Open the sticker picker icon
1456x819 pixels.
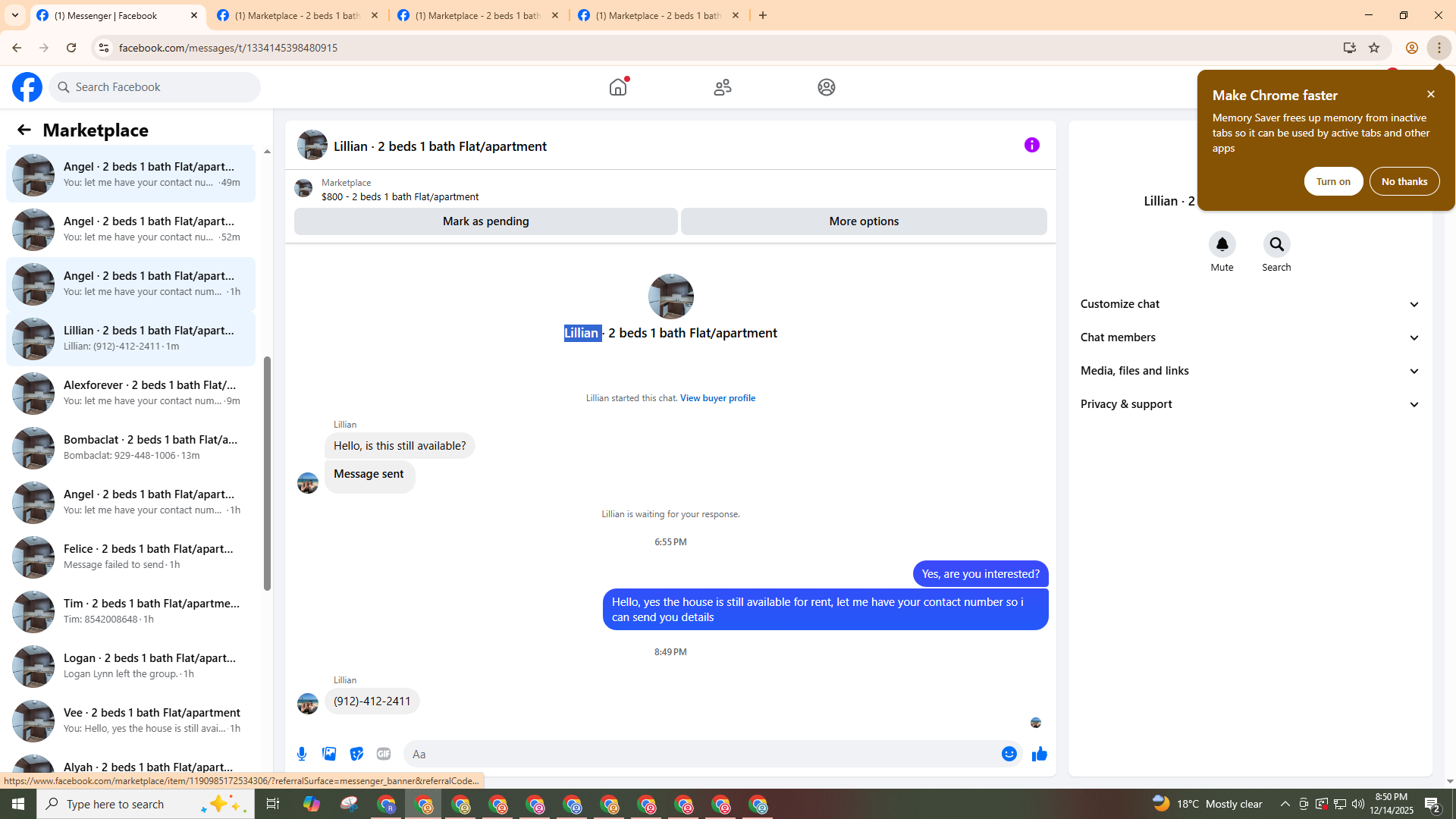click(356, 754)
